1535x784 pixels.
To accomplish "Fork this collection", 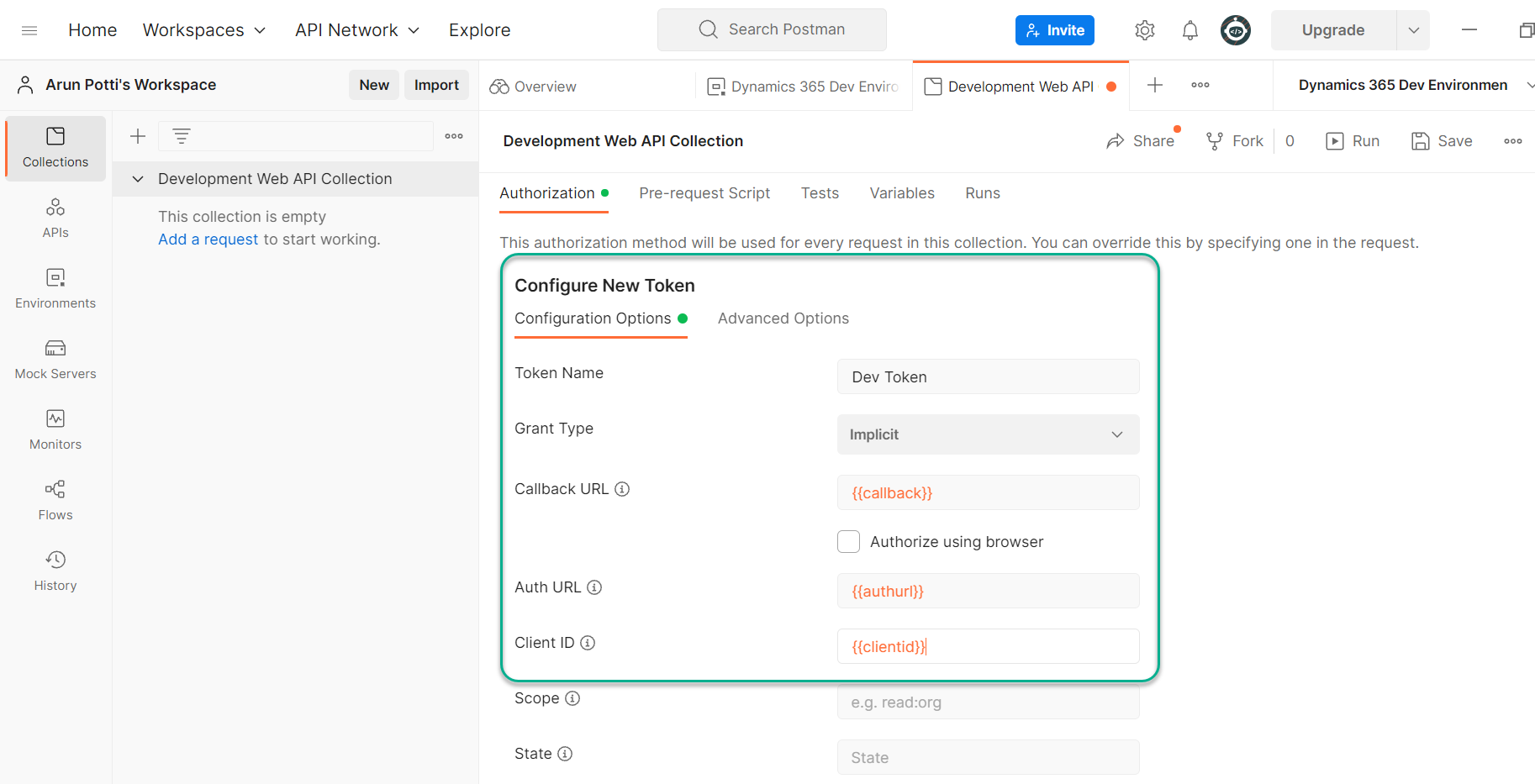I will pos(1234,140).
